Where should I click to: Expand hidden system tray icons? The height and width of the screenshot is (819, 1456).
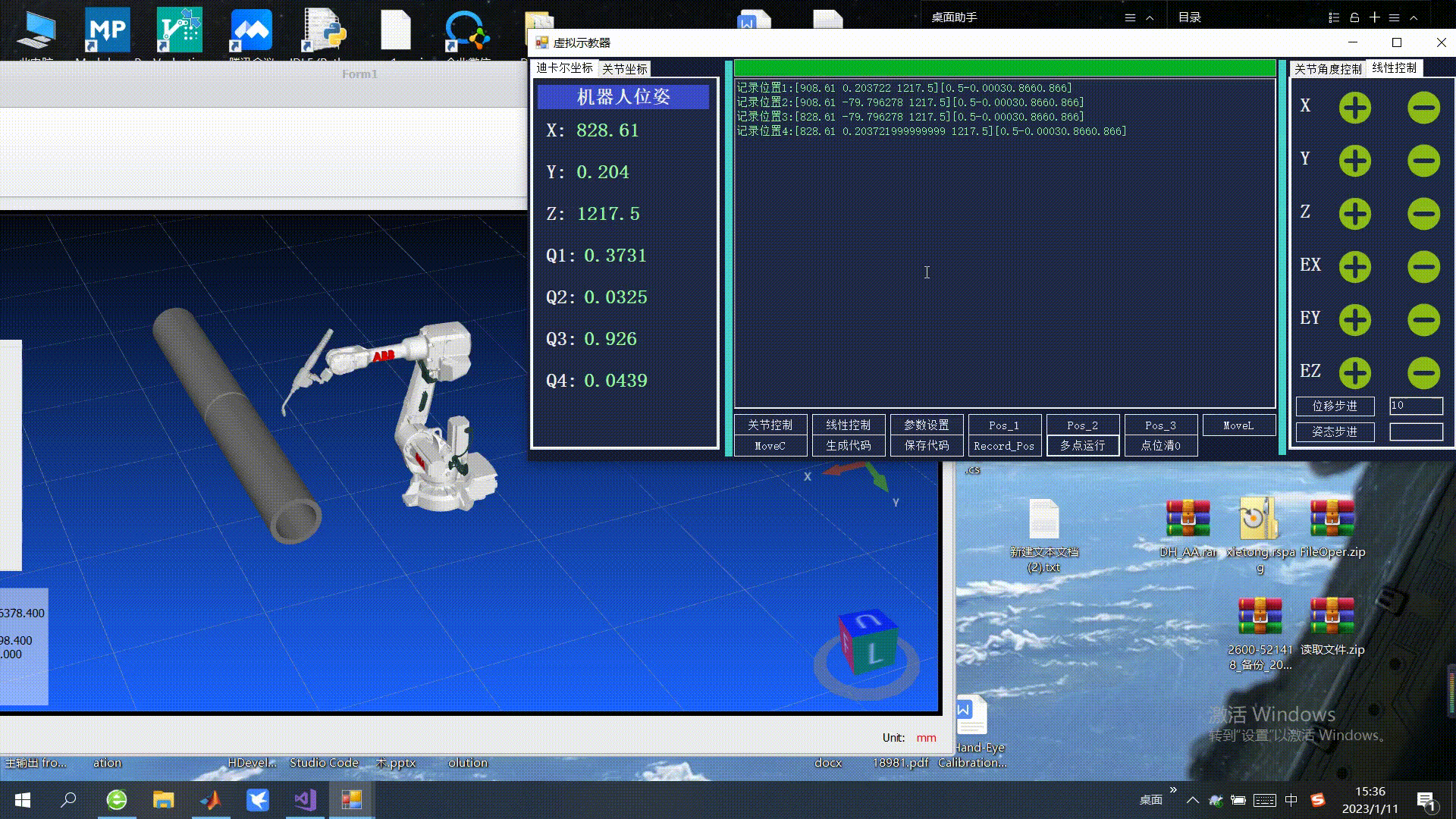1192,800
